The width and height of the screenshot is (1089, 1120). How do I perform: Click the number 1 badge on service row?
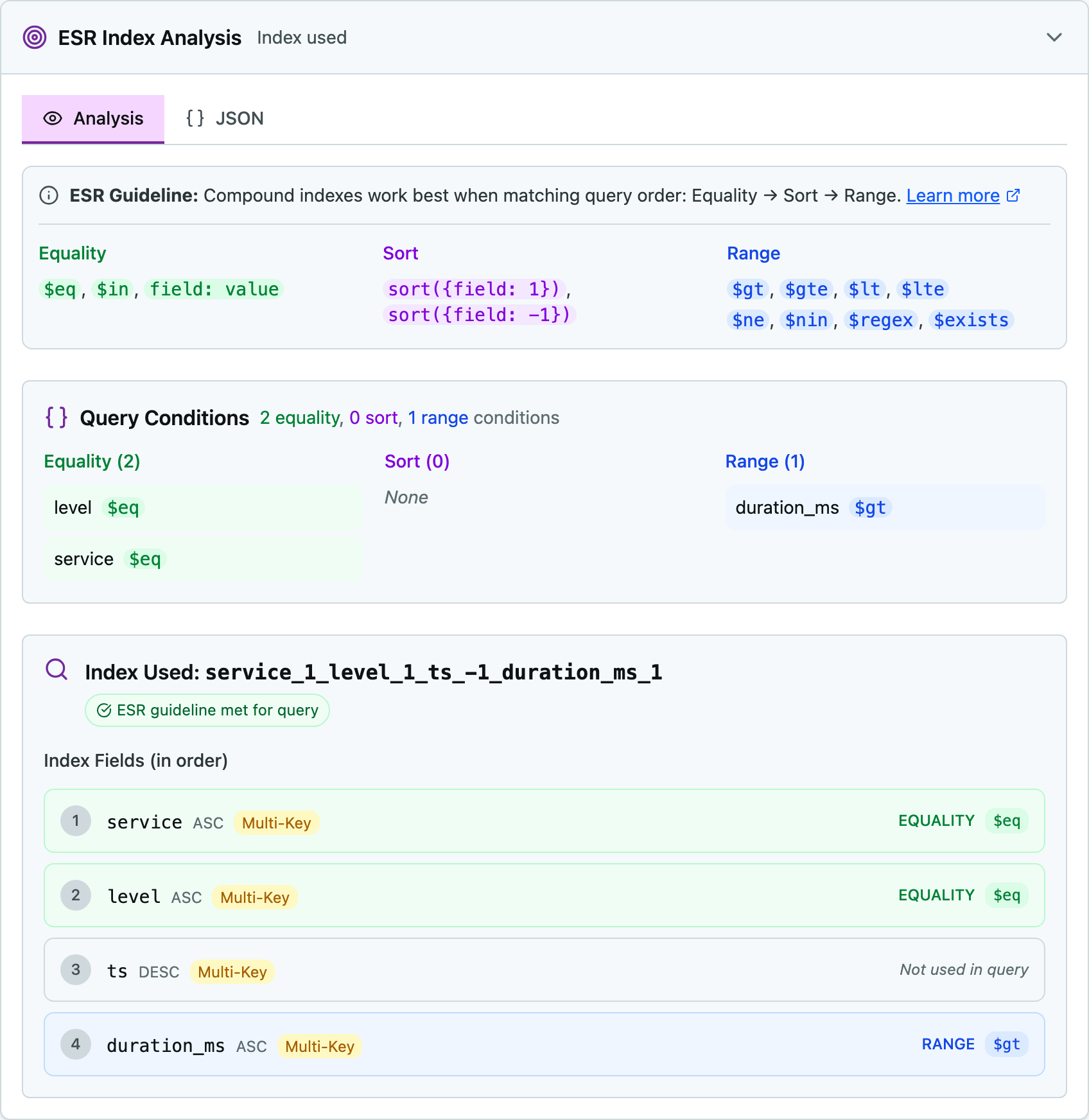[76, 821]
